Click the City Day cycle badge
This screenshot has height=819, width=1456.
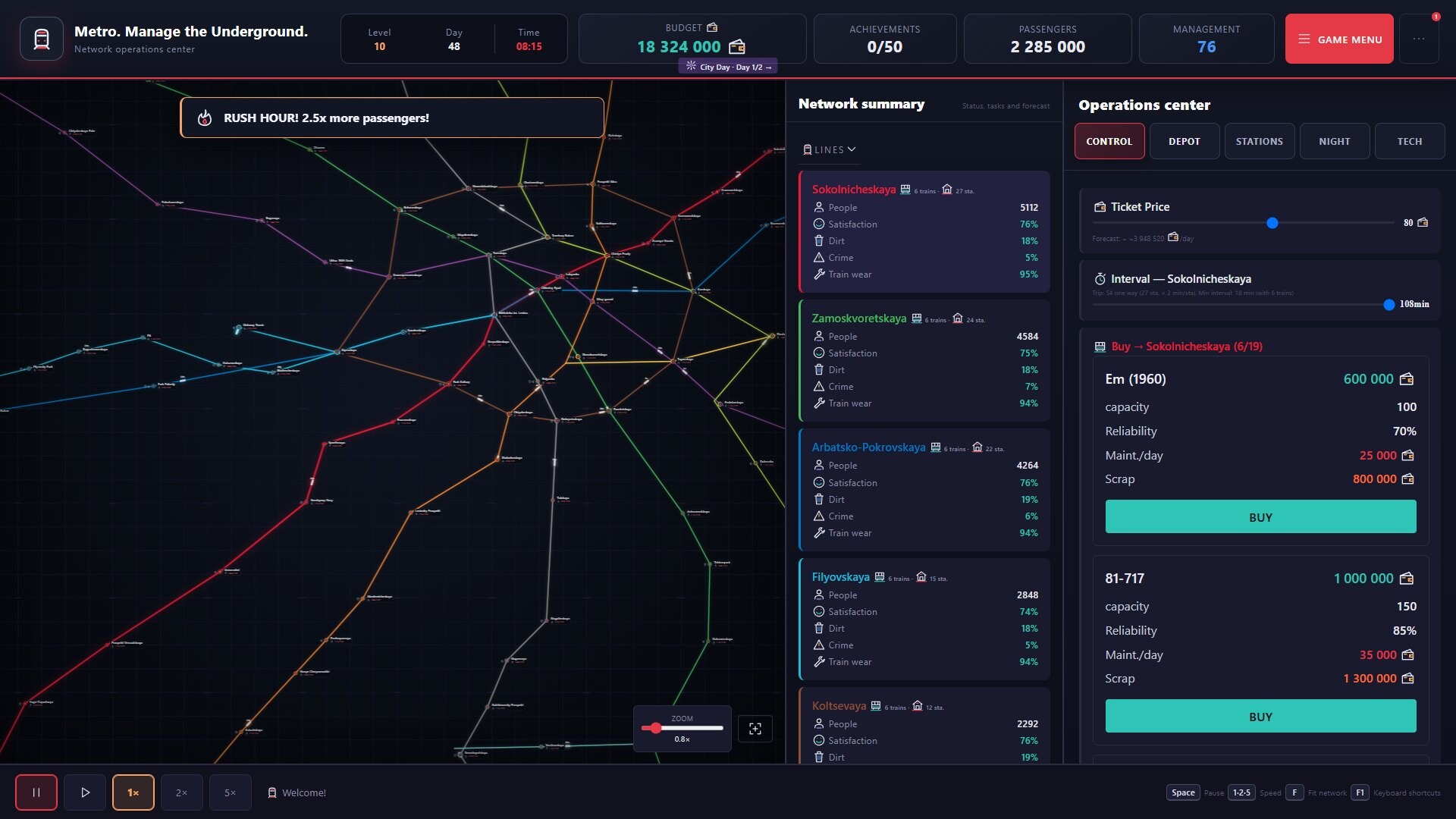[x=728, y=67]
